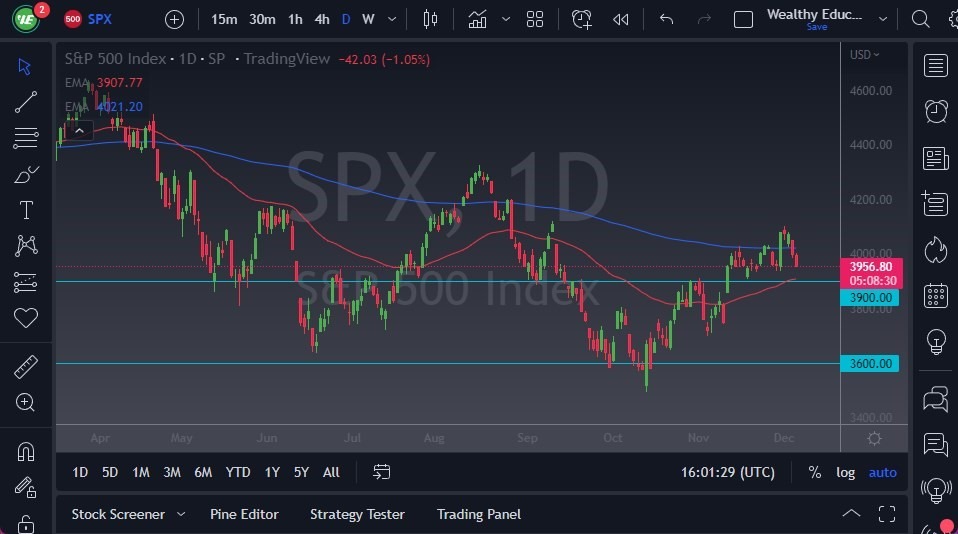Open the public chats panel

point(935,399)
